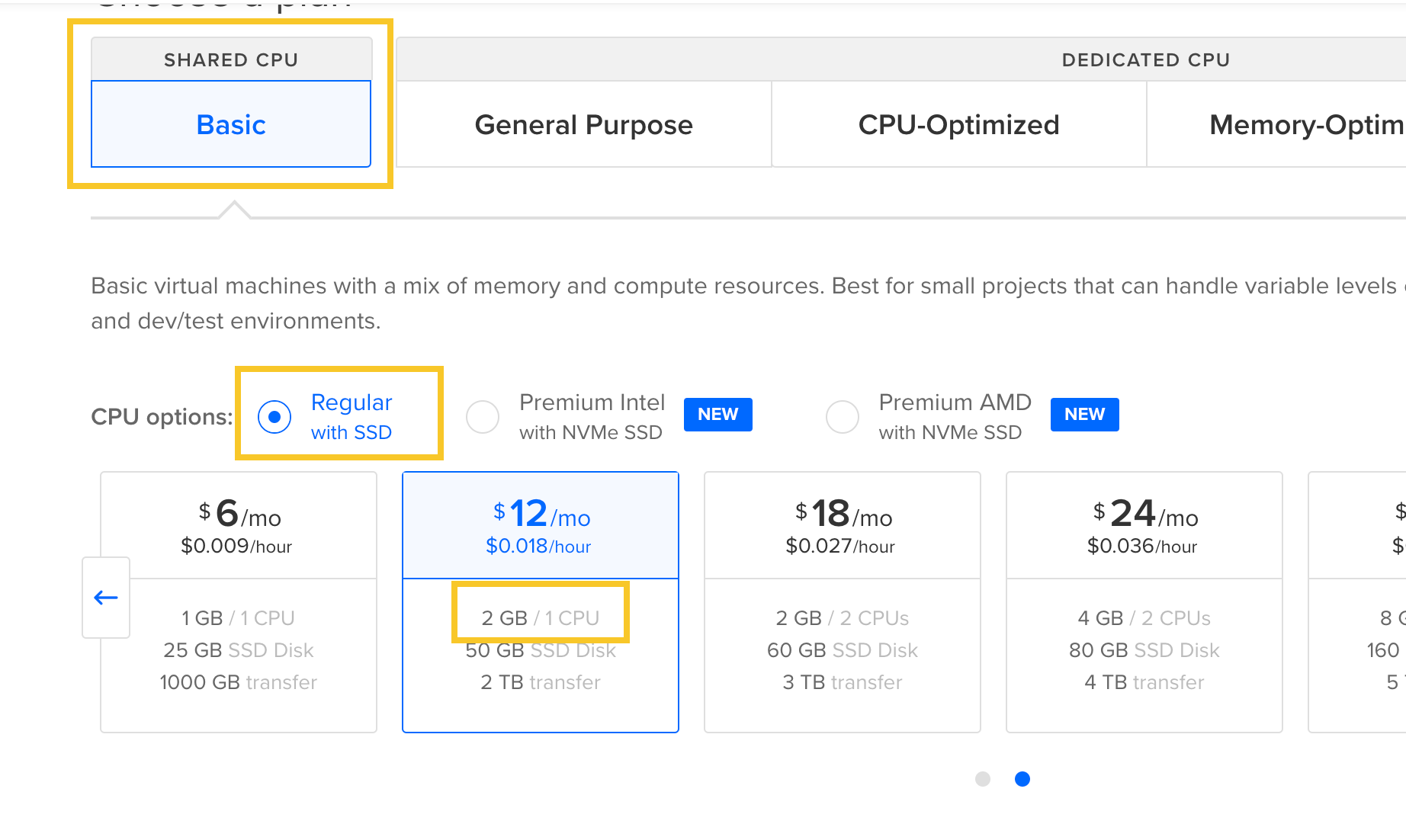Screen dimensions: 1406x840
Task: Click the SHARED CPU header
Action: pyautogui.click(x=231, y=59)
